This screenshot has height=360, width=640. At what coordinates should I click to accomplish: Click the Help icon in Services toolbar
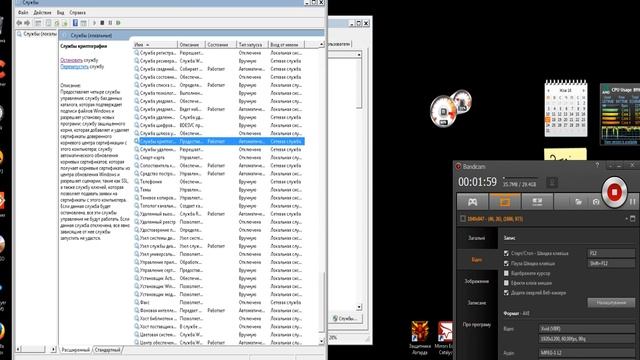75,23
